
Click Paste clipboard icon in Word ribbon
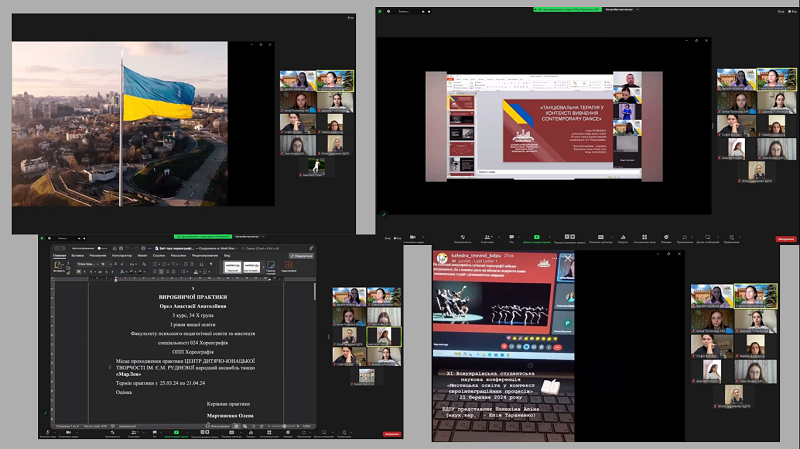[x=60, y=267]
